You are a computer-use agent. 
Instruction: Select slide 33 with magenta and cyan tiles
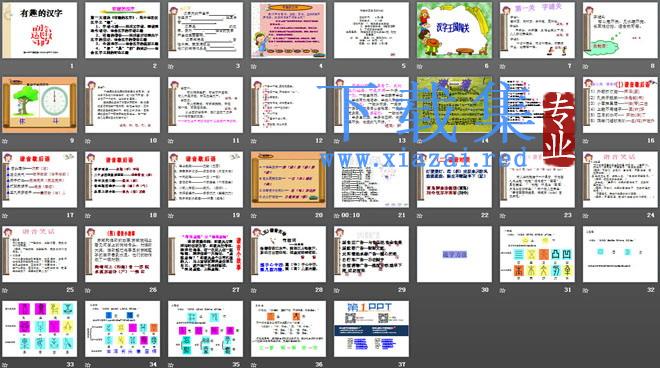pyautogui.click(x=40, y=328)
